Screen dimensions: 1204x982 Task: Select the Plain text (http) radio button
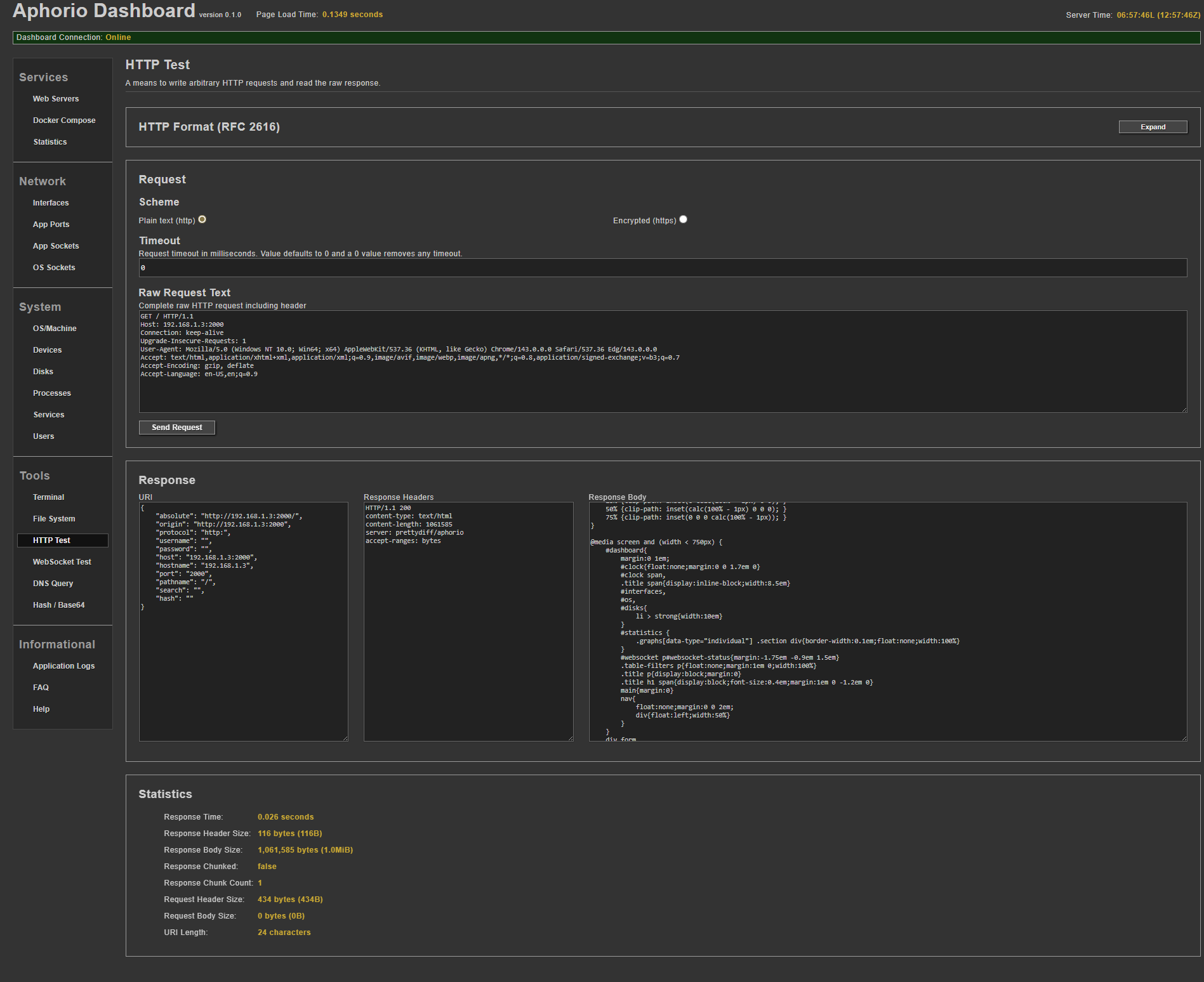pyautogui.click(x=202, y=219)
